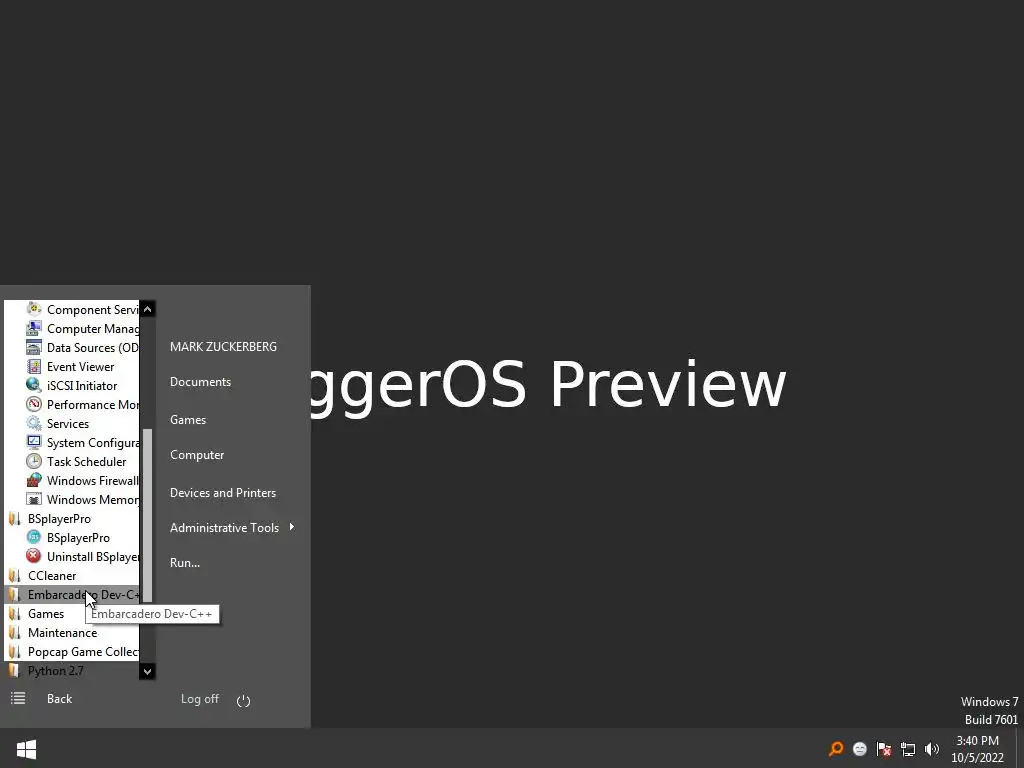Open Action Center flag tray icon

[884, 749]
